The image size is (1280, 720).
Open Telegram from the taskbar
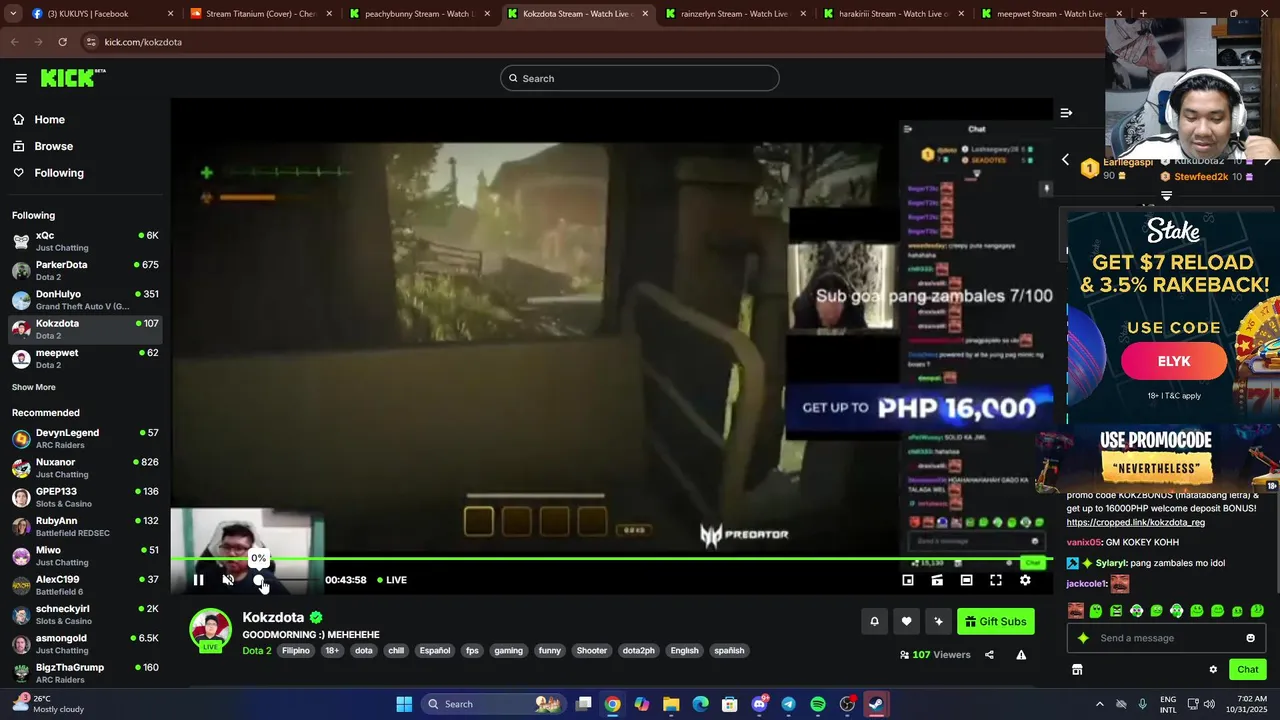pos(788,704)
